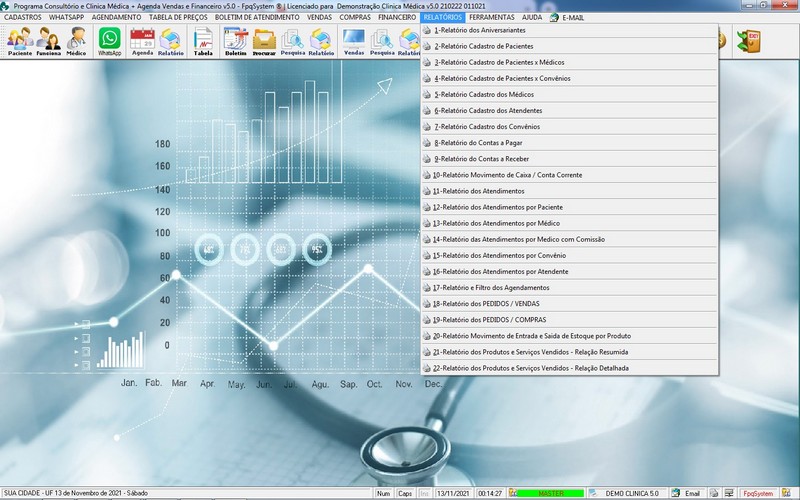
Task: Choose 14-Relatório Atendimentos por Medico com Comissão
Action: pyautogui.click(x=569, y=239)
